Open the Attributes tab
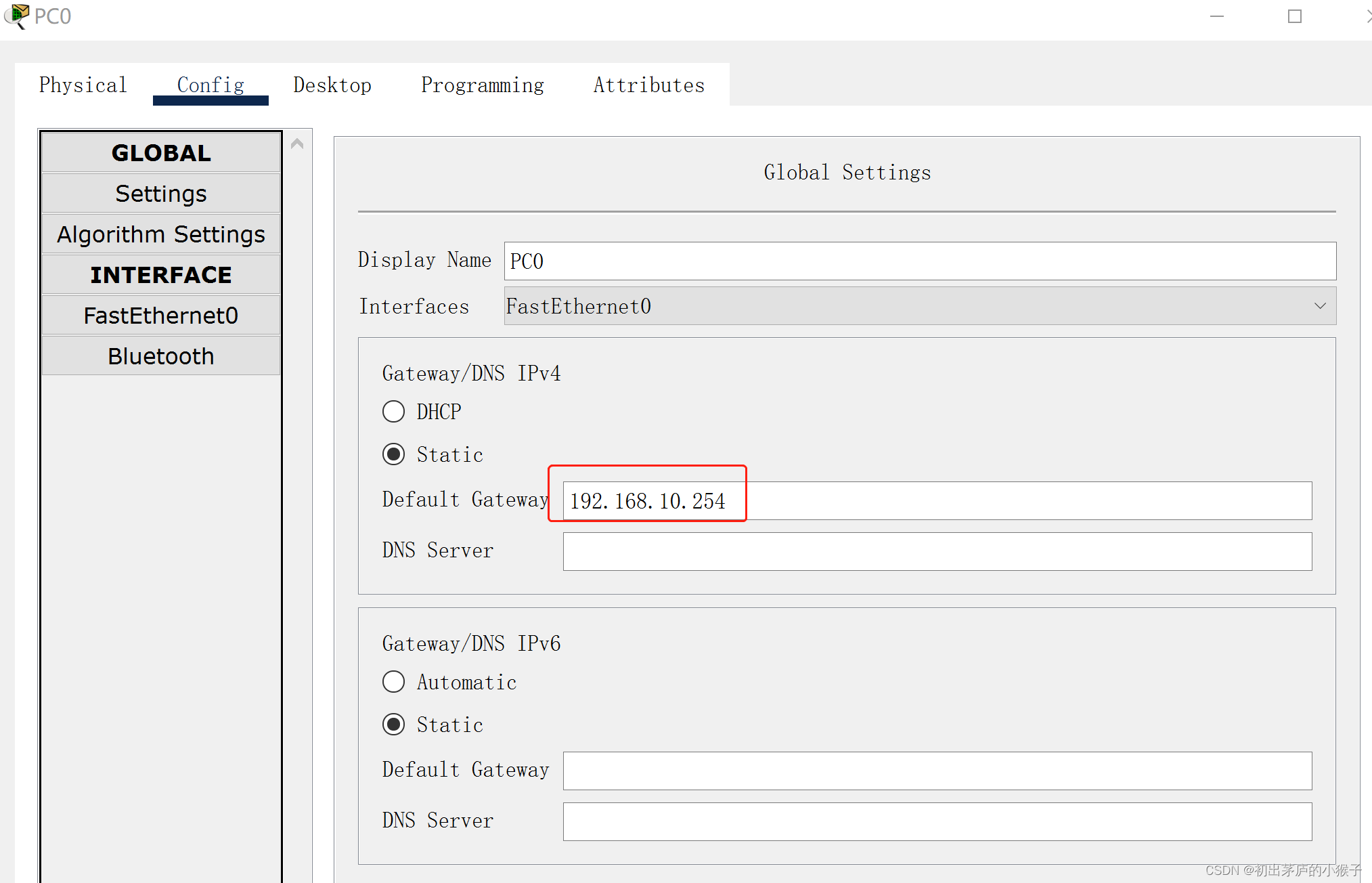Screen dimensions: 1372x883 [649, 85]
